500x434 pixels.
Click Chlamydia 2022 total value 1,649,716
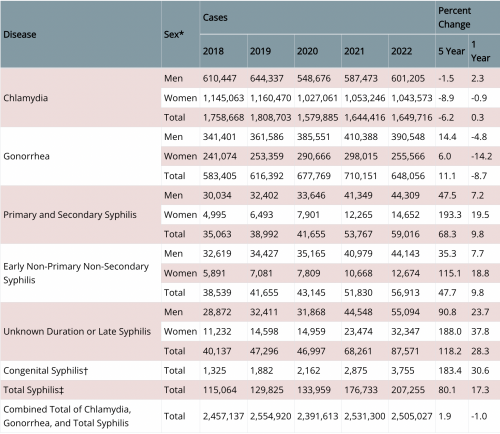click(x=412, y=117)
